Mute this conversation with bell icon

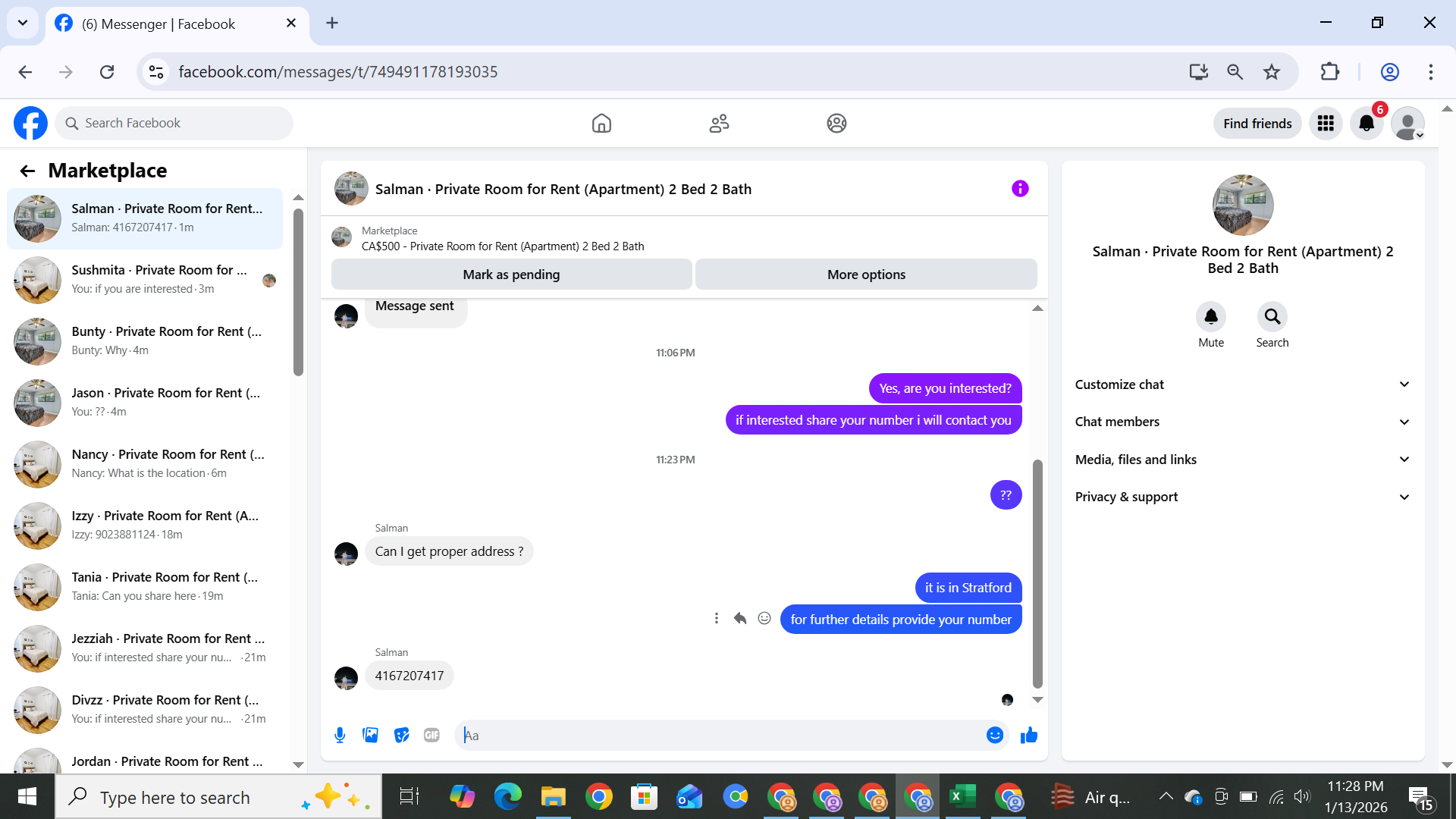(1210, 317)
